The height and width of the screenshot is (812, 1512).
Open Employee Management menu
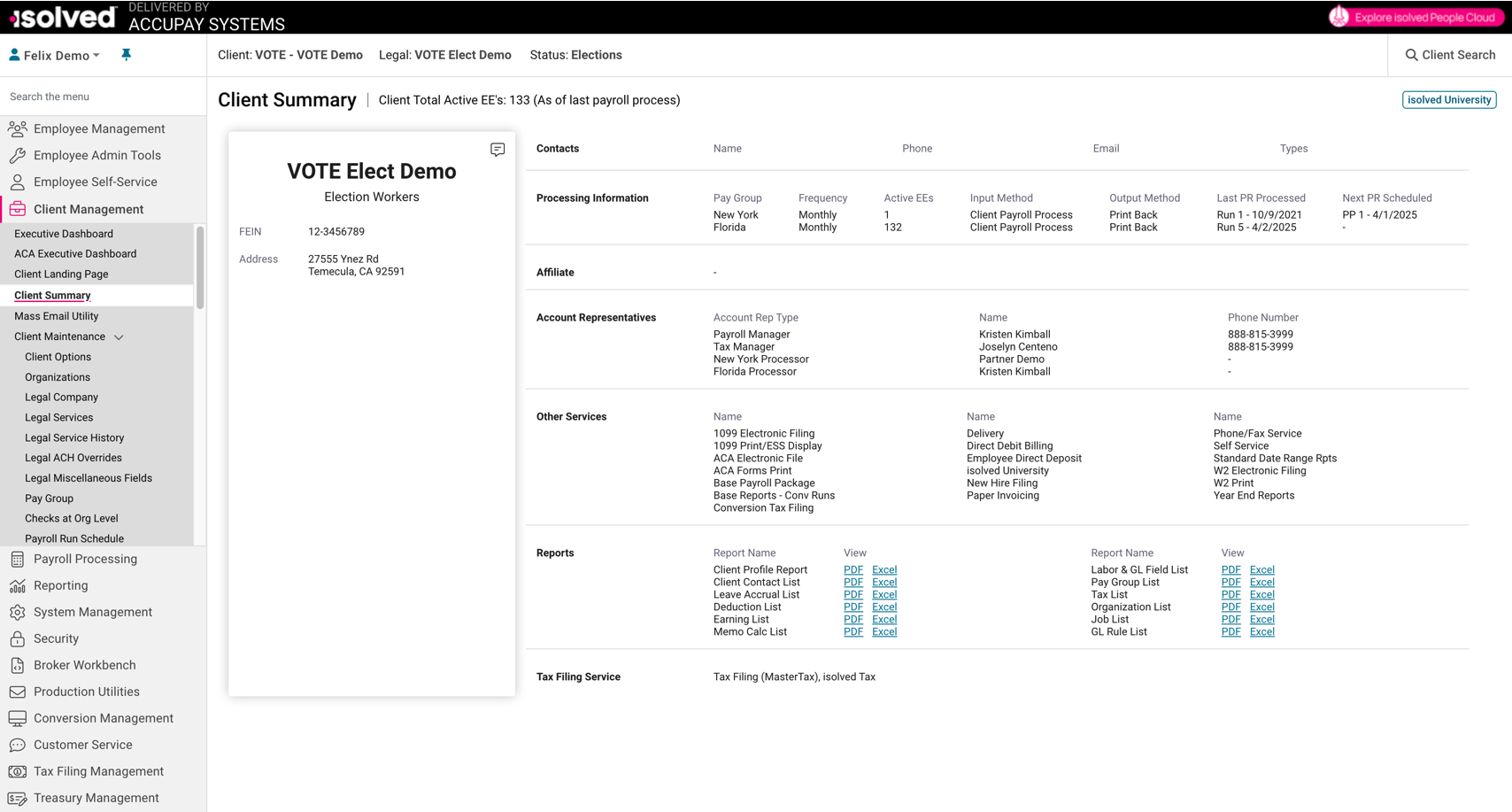click(x=99, y=129)
